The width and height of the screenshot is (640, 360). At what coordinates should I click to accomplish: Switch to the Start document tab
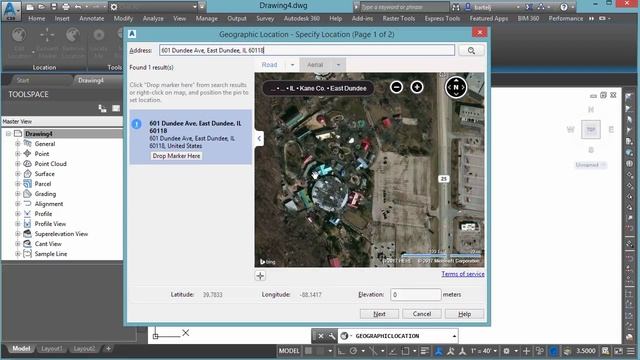tap(23, 80)
